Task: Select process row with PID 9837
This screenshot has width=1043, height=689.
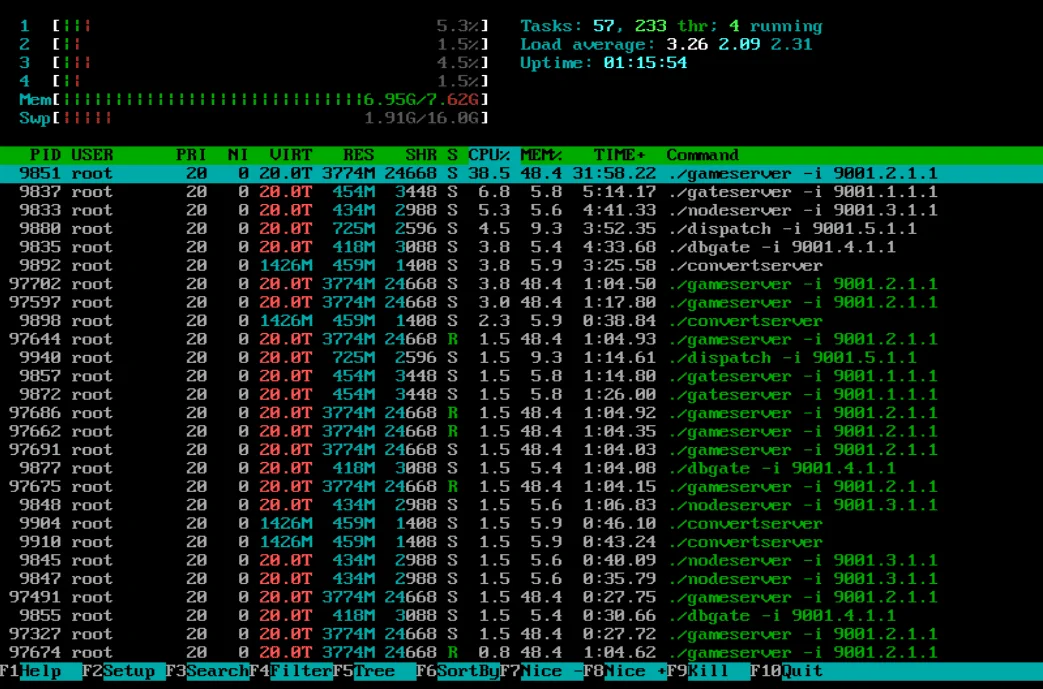Action: [522, 192]
